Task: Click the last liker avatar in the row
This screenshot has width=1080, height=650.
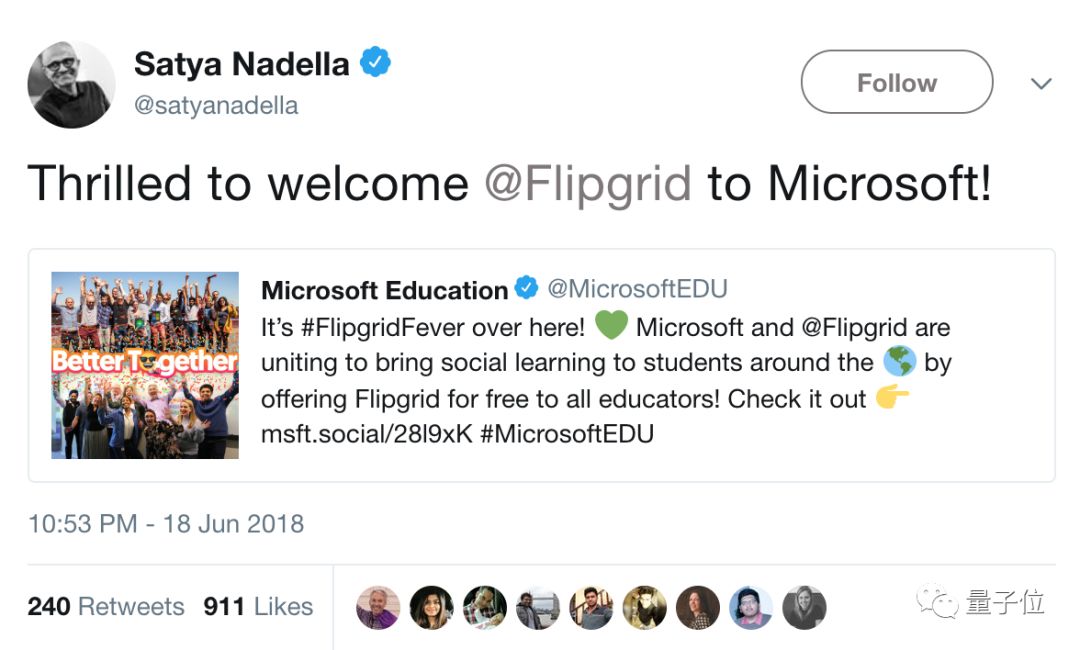Action: [x=804, y=607]
